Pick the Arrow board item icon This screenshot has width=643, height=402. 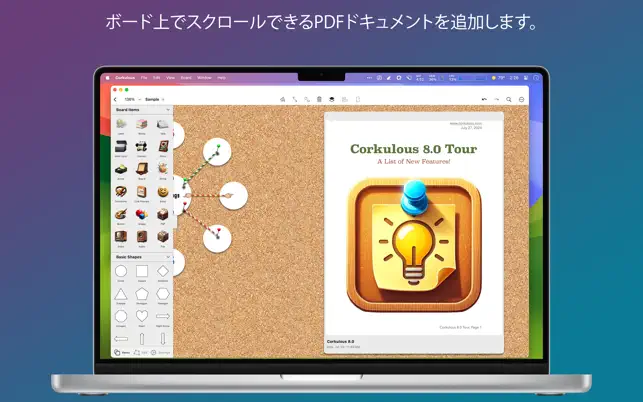coord(121,169)
